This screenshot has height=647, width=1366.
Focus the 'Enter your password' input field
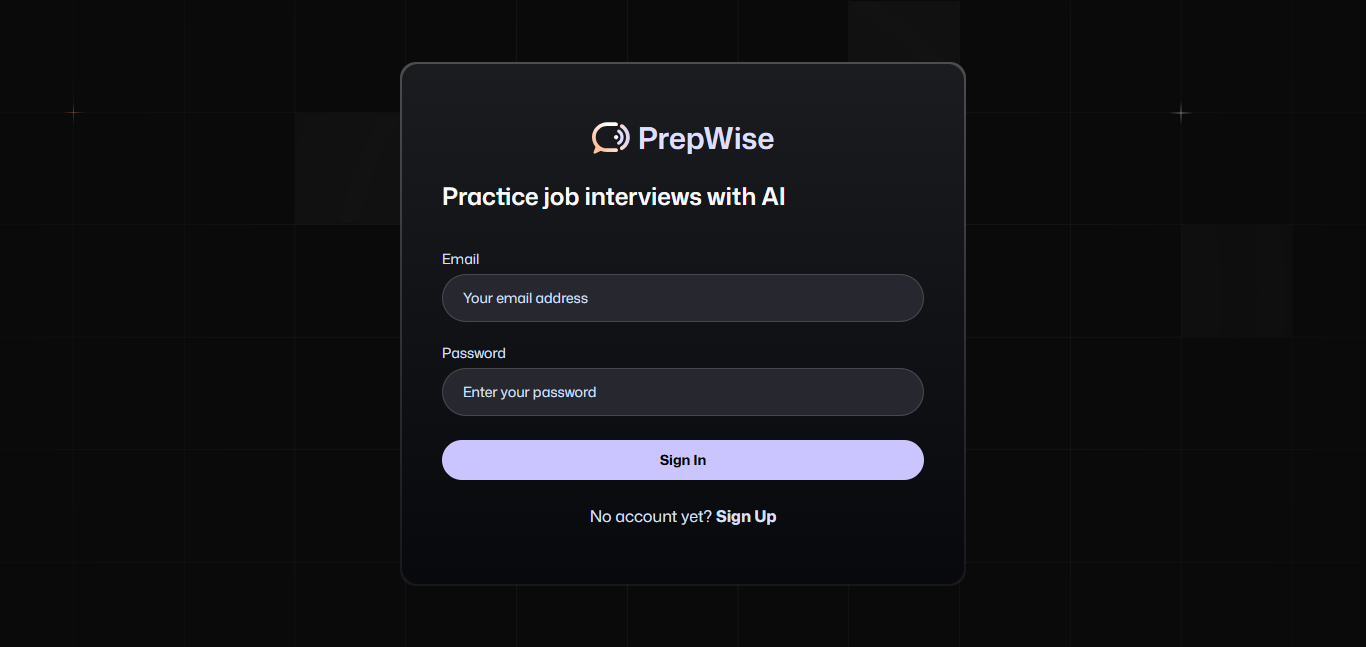[x=683, y=392]
